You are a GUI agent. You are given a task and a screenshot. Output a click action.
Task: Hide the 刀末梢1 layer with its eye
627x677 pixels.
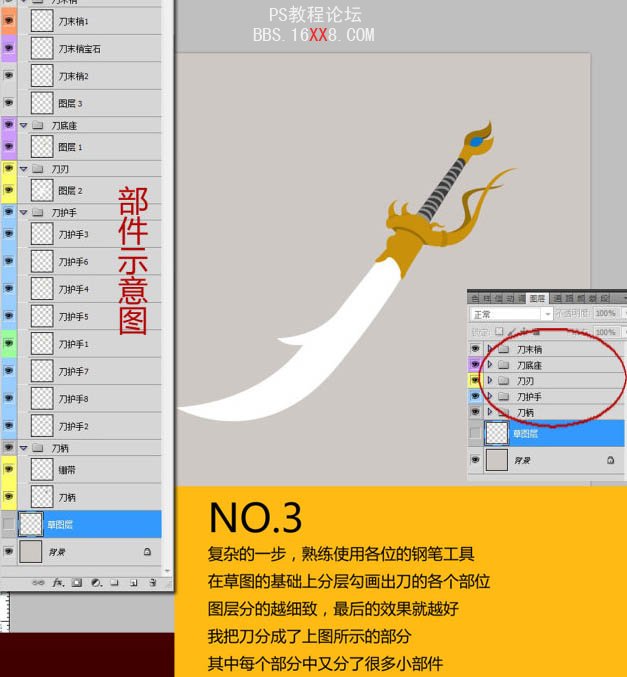(9, 21)
